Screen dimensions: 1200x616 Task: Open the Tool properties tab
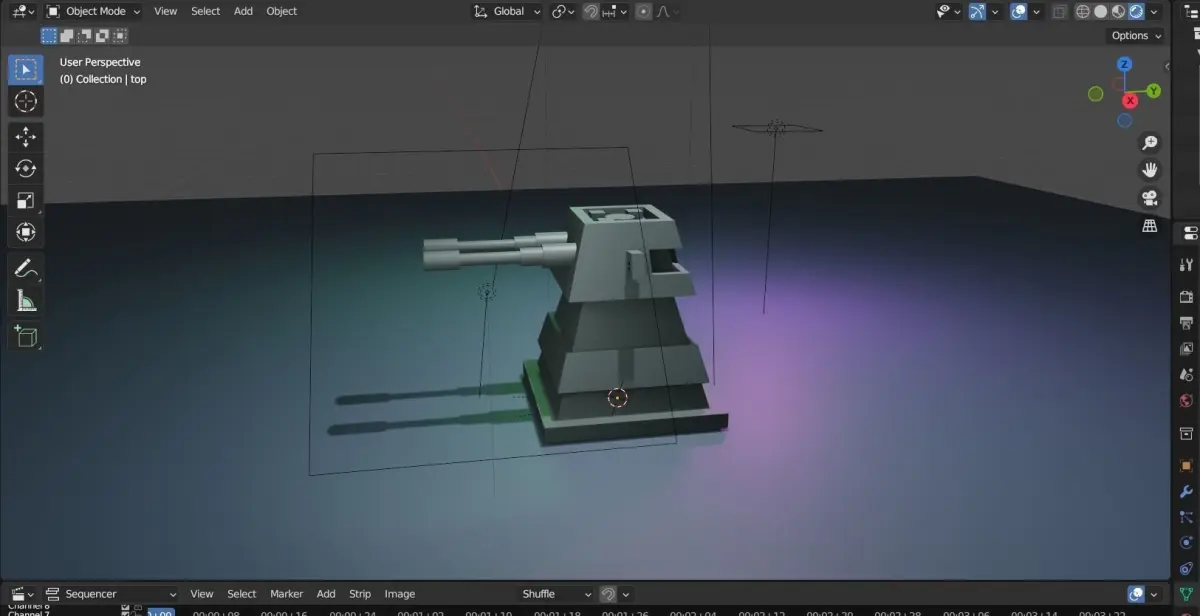point(1186,264)
